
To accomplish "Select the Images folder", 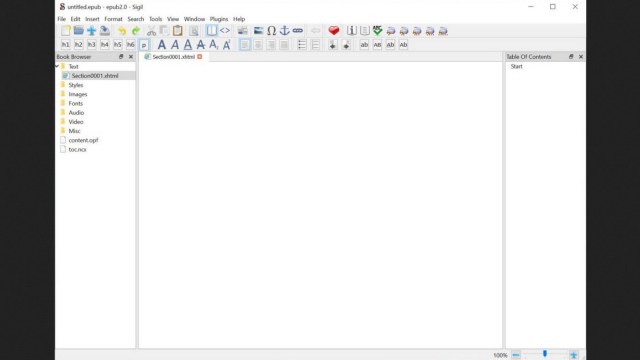I will (x=78, y=94).
